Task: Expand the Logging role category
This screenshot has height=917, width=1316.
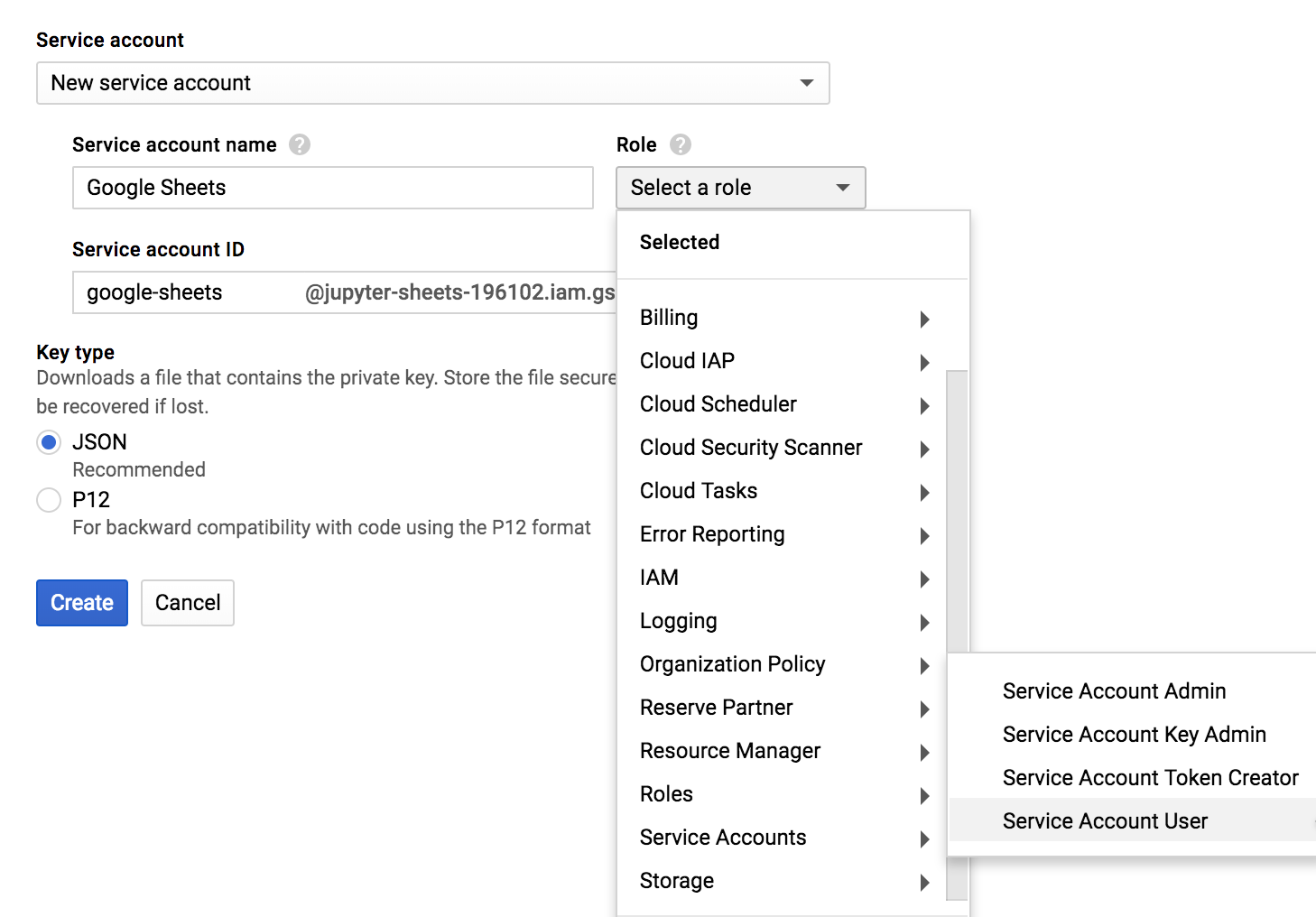Action: 782,621
